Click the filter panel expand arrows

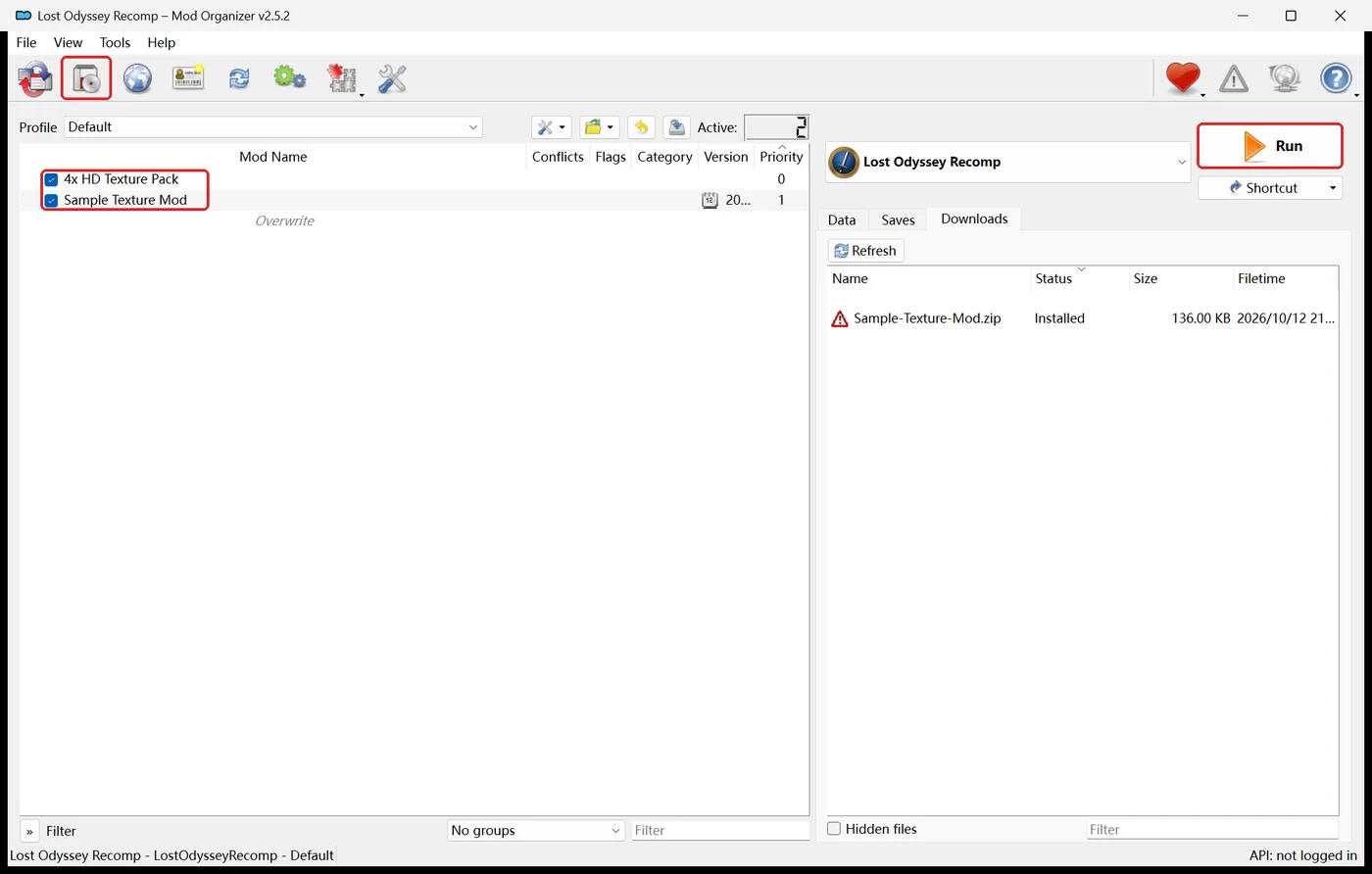[x=29, y=831]
